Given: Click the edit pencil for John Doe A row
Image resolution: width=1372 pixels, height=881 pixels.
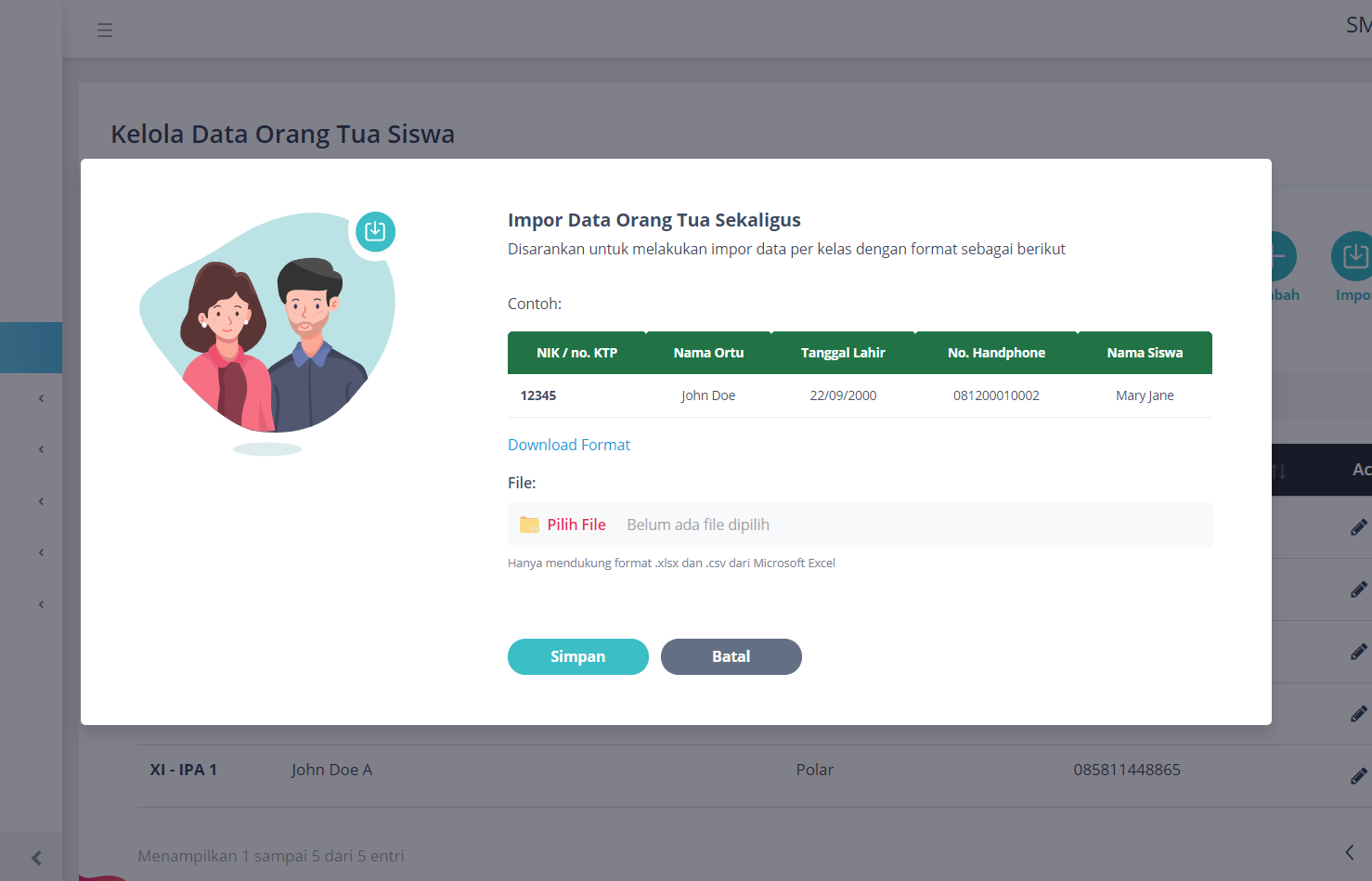Looking at the screenshot, I should pyautogui.click(x=1358, y=776).
